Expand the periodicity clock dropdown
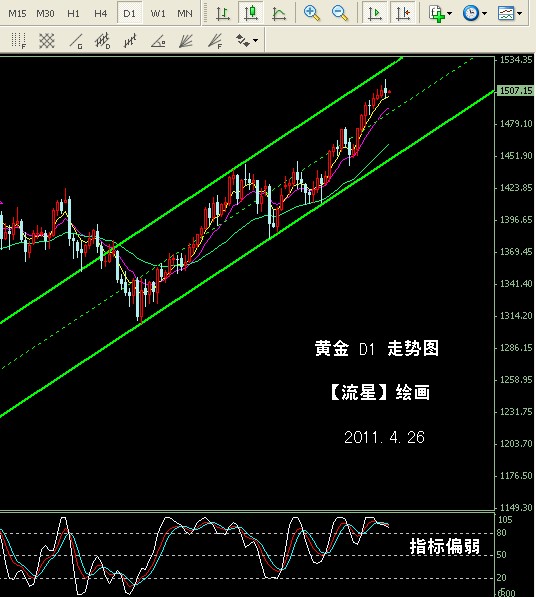This screenshot has width=536, height=597. [x=474, y=13]
